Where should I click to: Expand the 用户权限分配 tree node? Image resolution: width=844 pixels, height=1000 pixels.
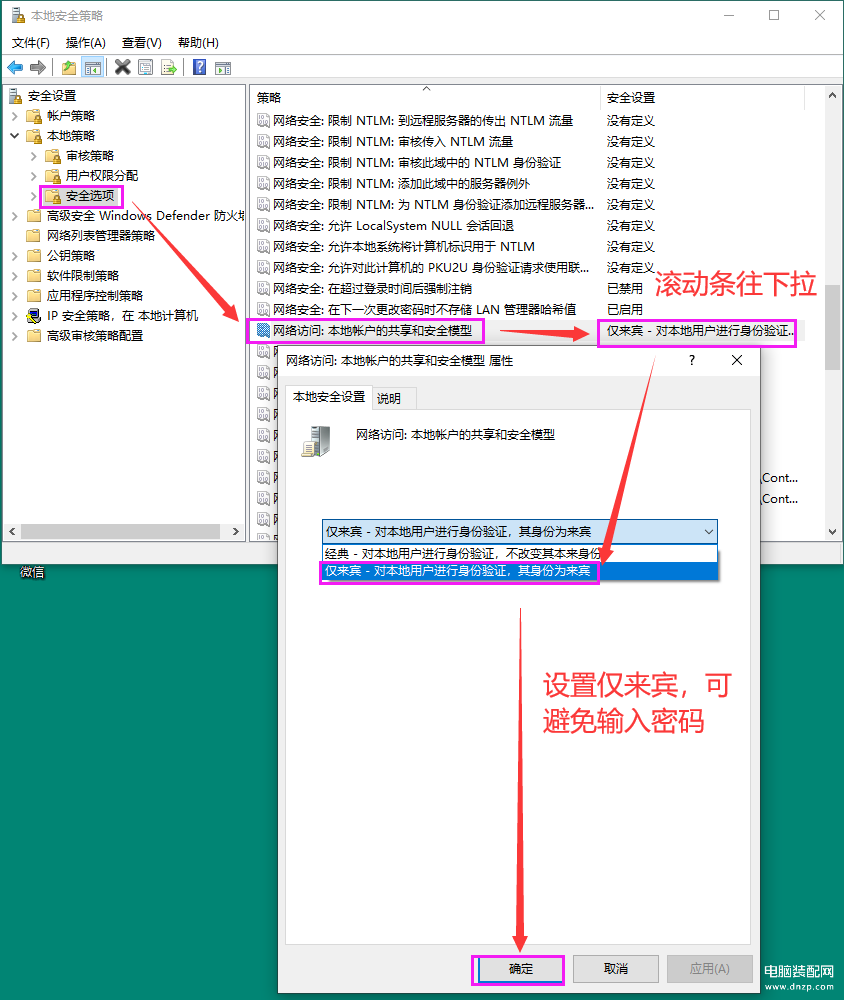coord(34,176)
